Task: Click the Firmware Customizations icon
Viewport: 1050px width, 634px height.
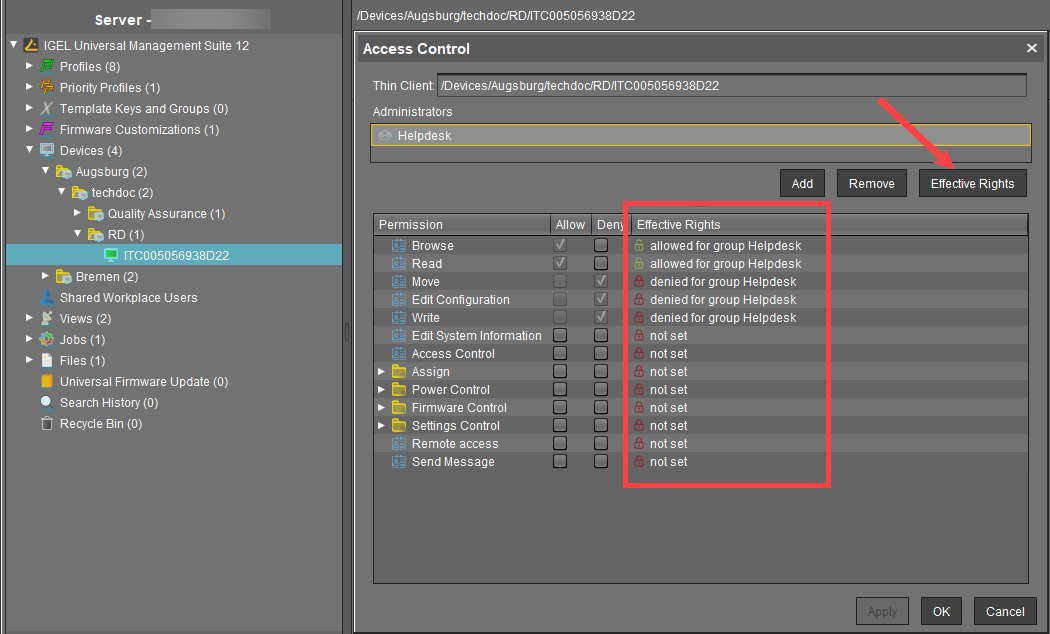Action: tap(47, 130)
